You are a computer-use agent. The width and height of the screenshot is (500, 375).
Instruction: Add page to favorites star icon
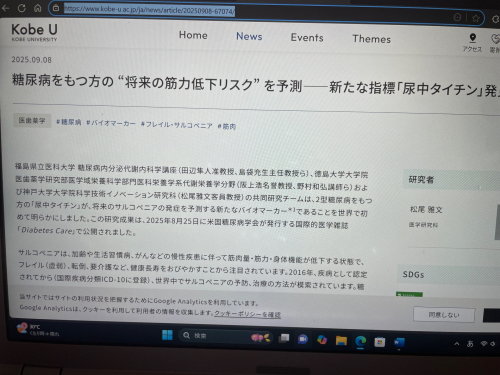(476, 18)
